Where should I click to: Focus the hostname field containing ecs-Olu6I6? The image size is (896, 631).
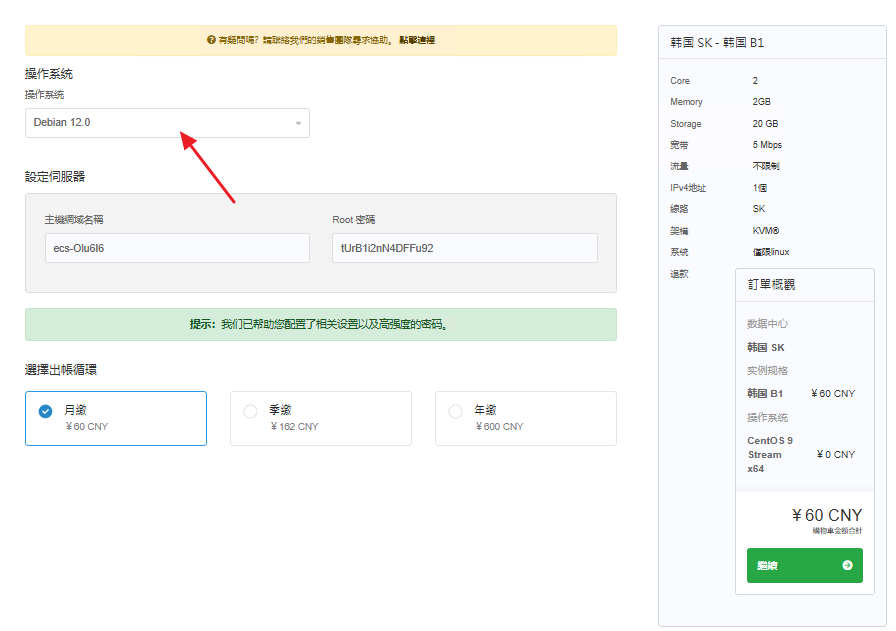(x=177, y=248)
